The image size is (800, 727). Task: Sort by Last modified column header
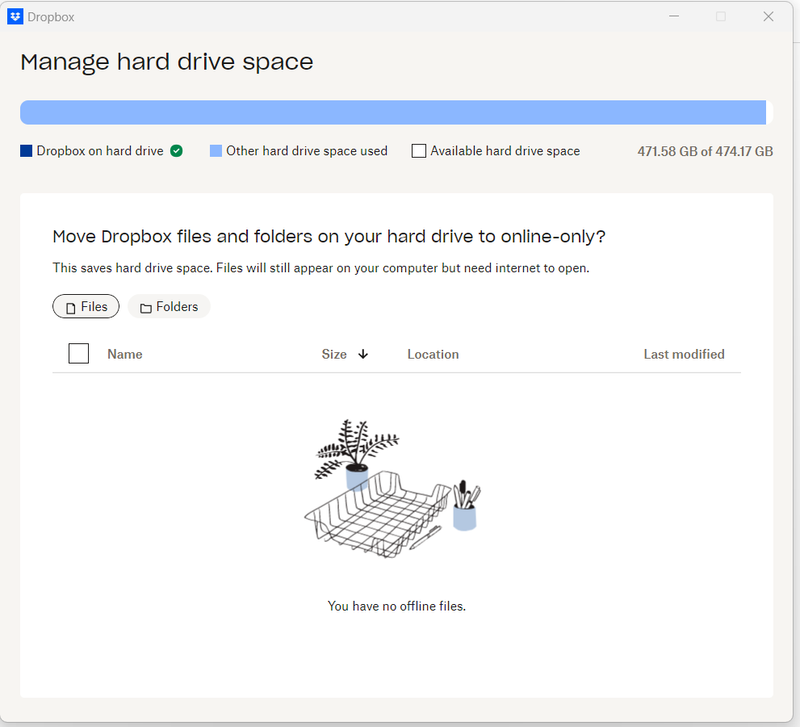click(x=684, y=354)
